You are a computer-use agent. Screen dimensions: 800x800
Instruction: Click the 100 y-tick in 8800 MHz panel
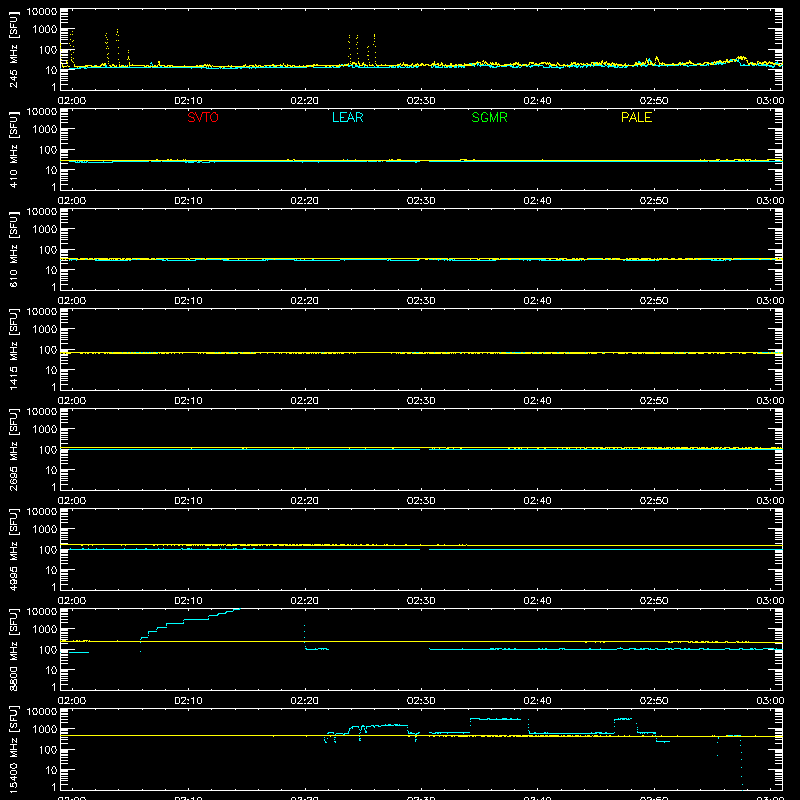48,650
